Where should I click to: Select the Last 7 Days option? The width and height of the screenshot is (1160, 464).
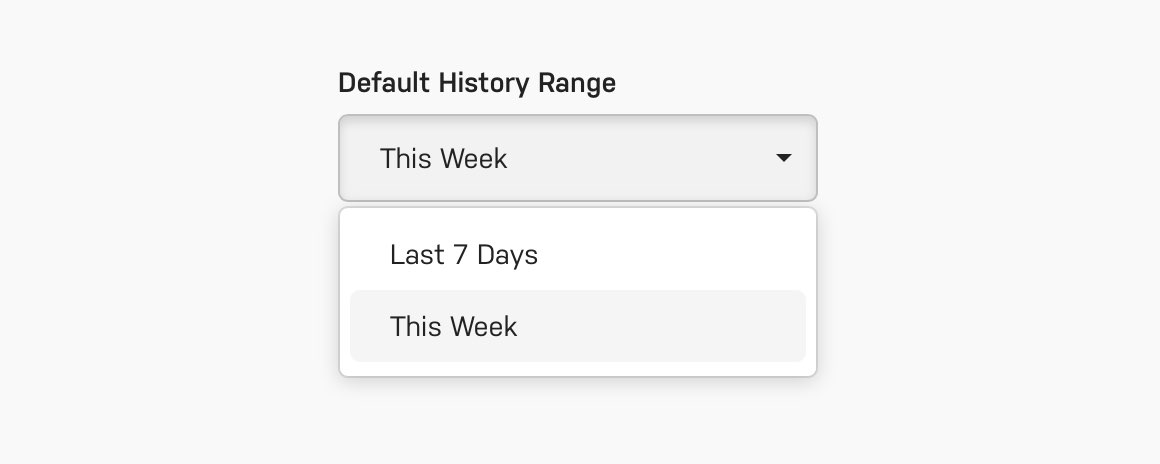[x=578, y=255]
